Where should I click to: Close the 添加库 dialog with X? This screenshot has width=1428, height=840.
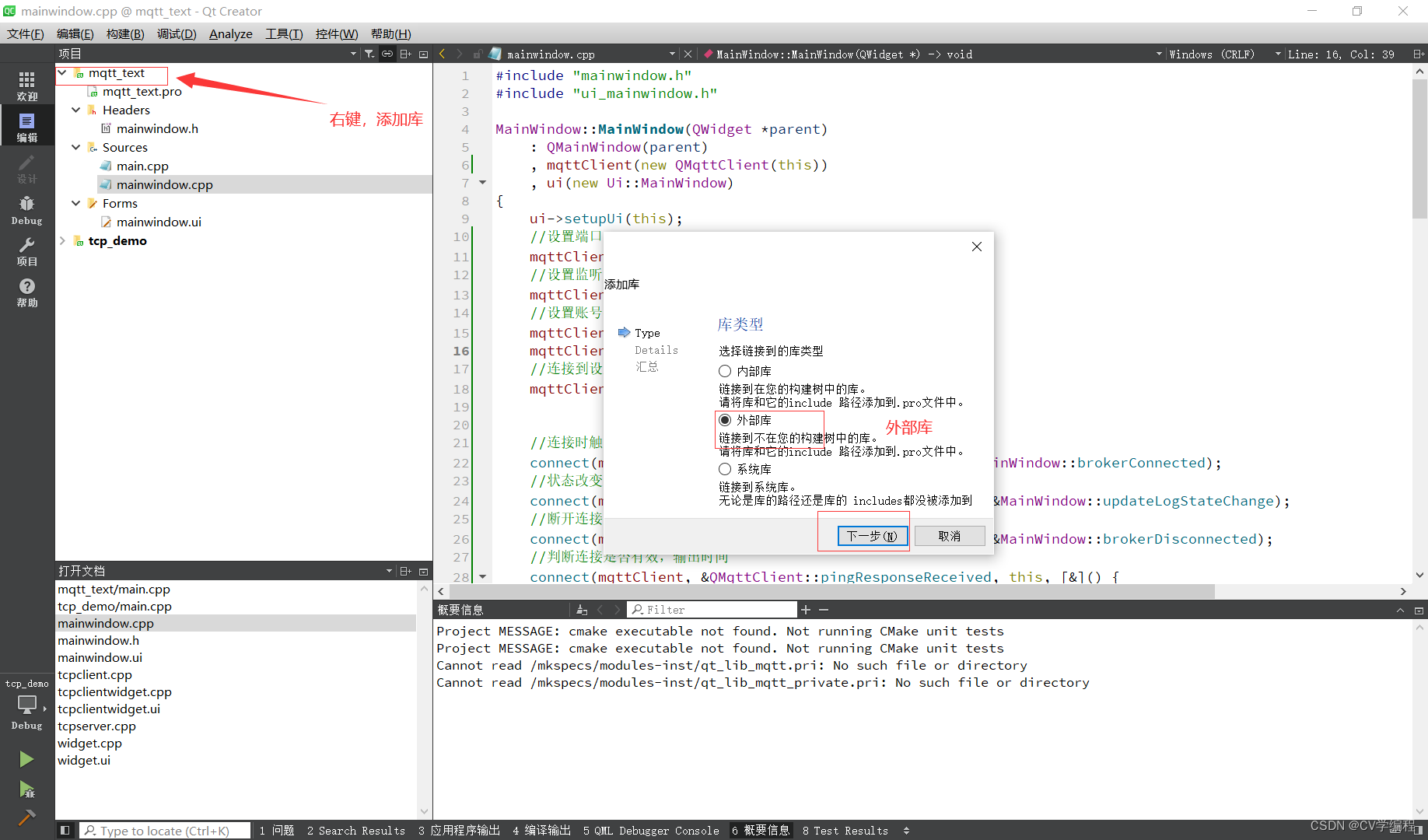(977, 247)
